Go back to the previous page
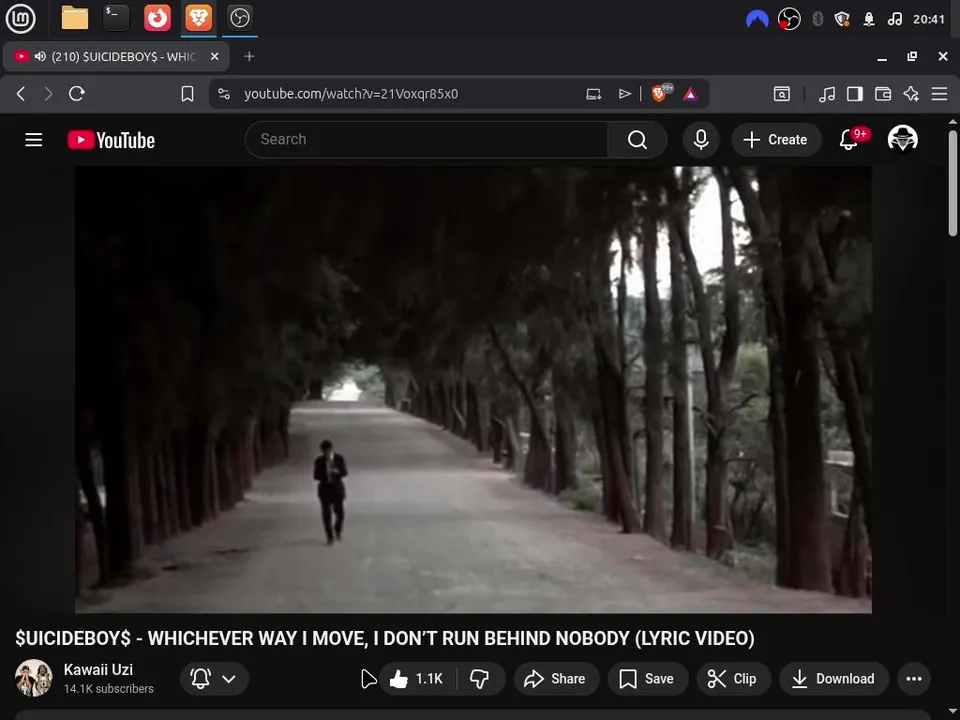 [21, 94]
